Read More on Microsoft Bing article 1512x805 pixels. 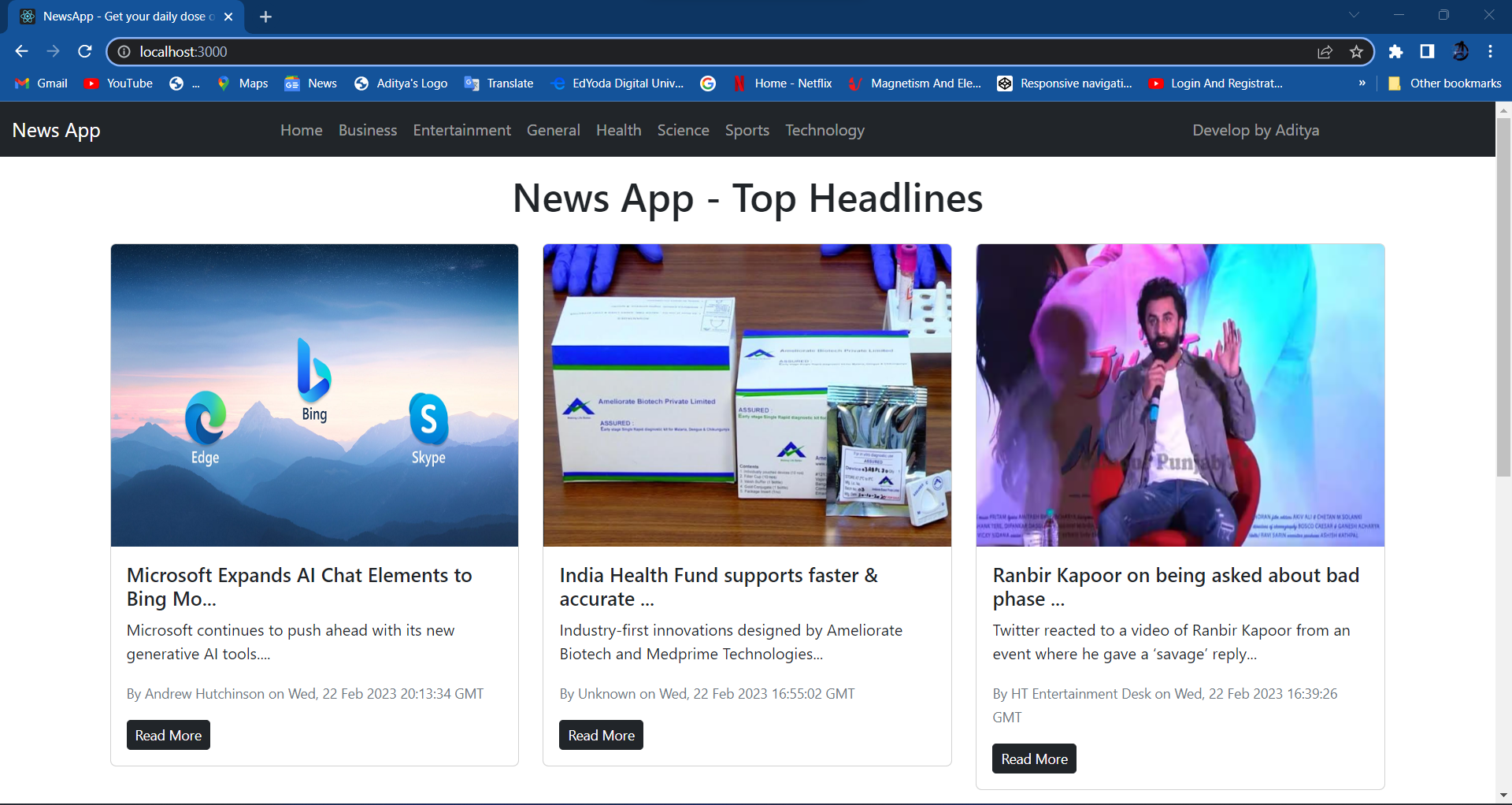point(169,735)
